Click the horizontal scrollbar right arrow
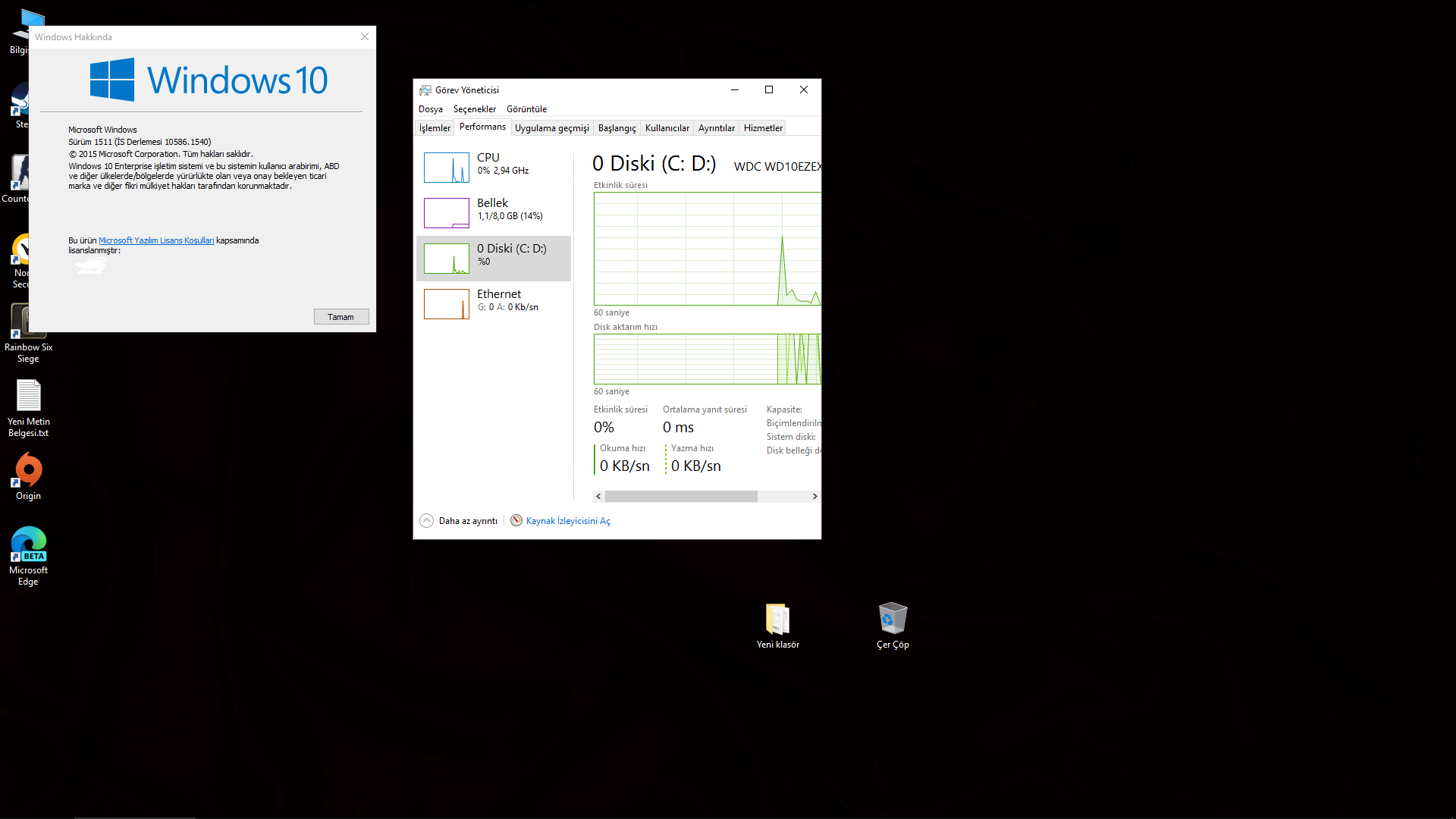 pos(814,496)
